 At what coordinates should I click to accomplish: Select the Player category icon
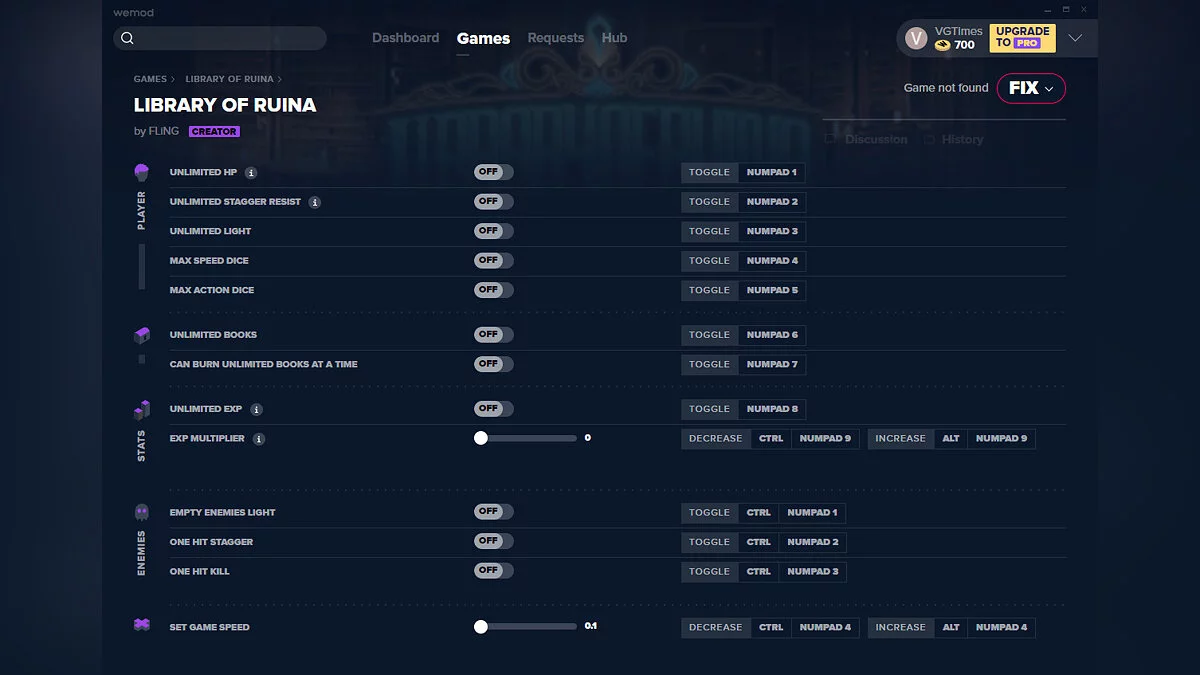[141, 173]
